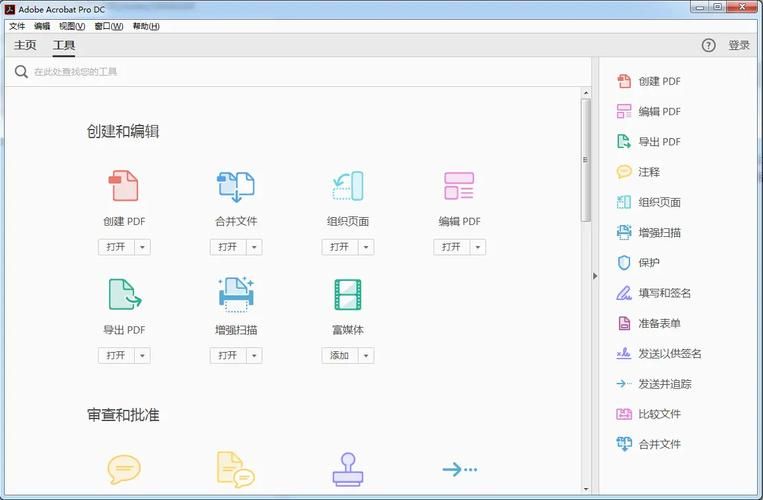
Task: Switch to the 主页 tab
Action: point(25,45)
